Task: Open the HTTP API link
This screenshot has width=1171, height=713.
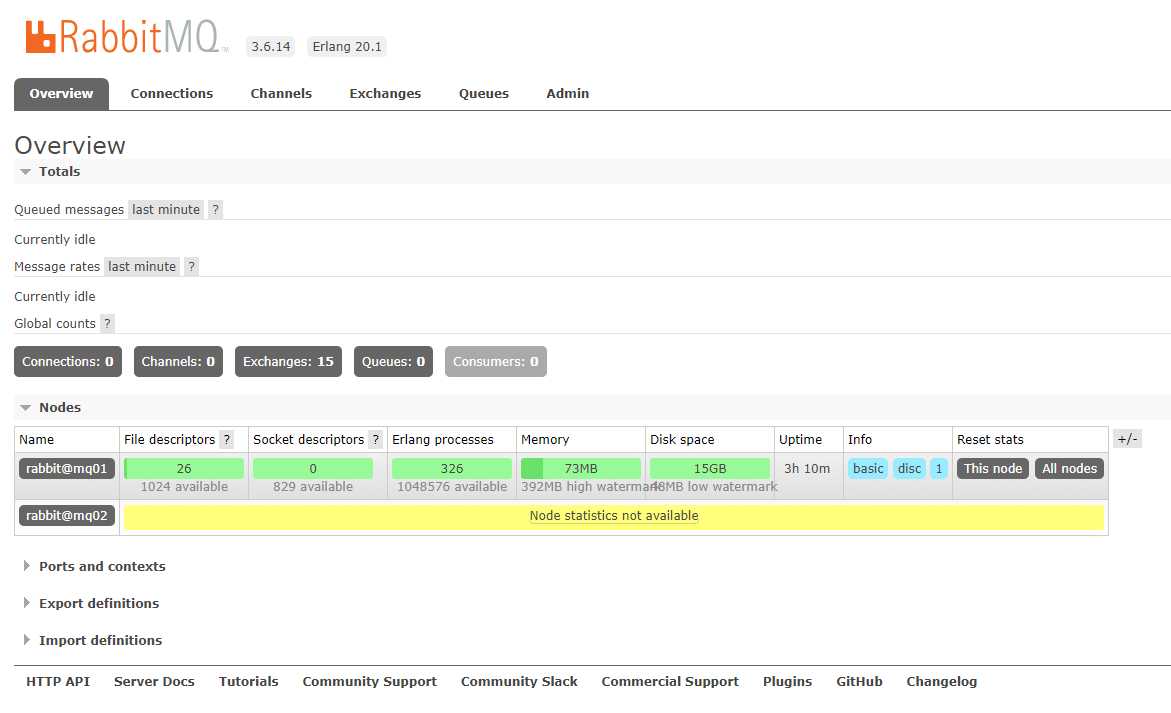Action: click(x=58, y=682)
